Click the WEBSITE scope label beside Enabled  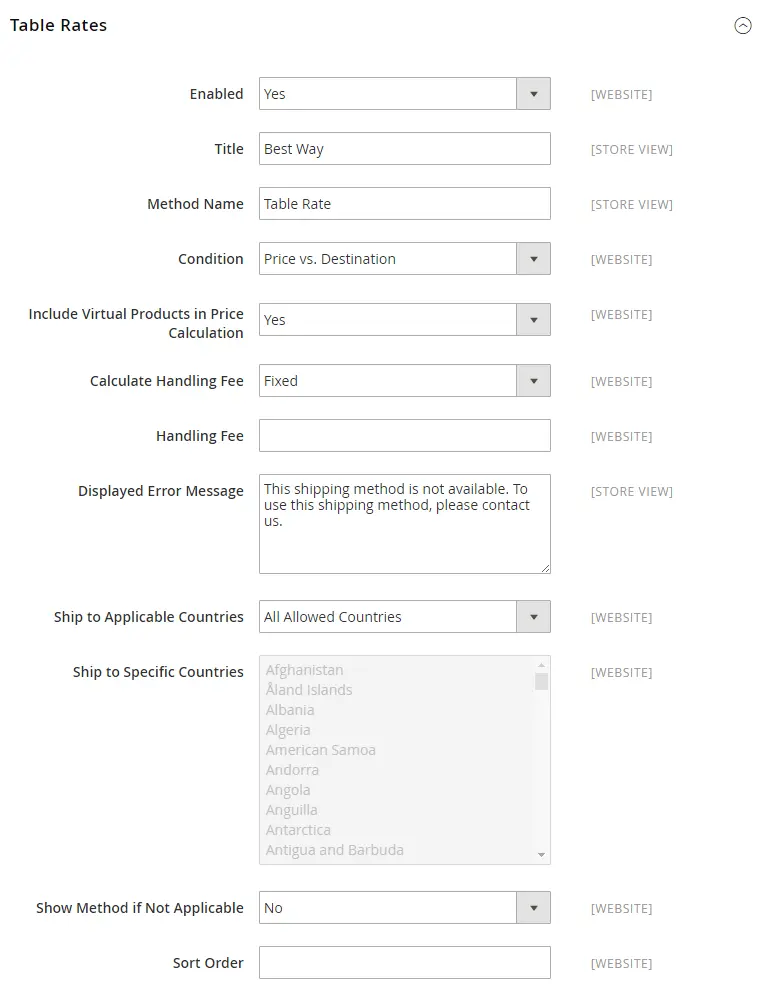(x=621, y=94)
